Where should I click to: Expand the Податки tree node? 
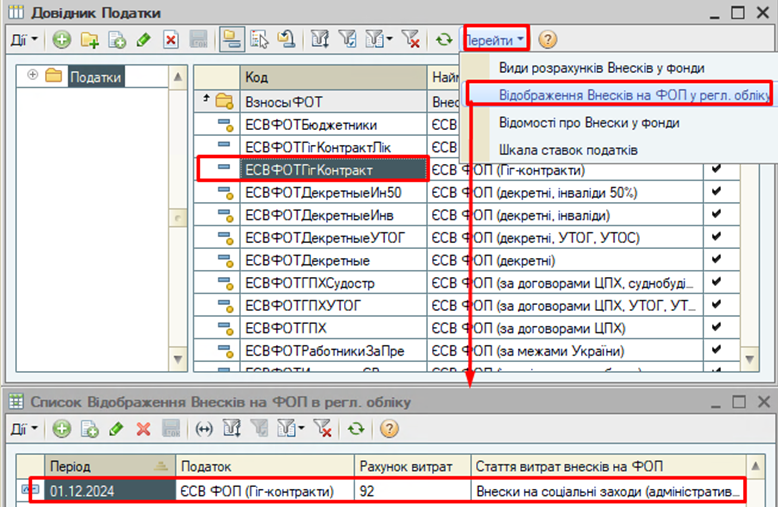pos(32,76)
